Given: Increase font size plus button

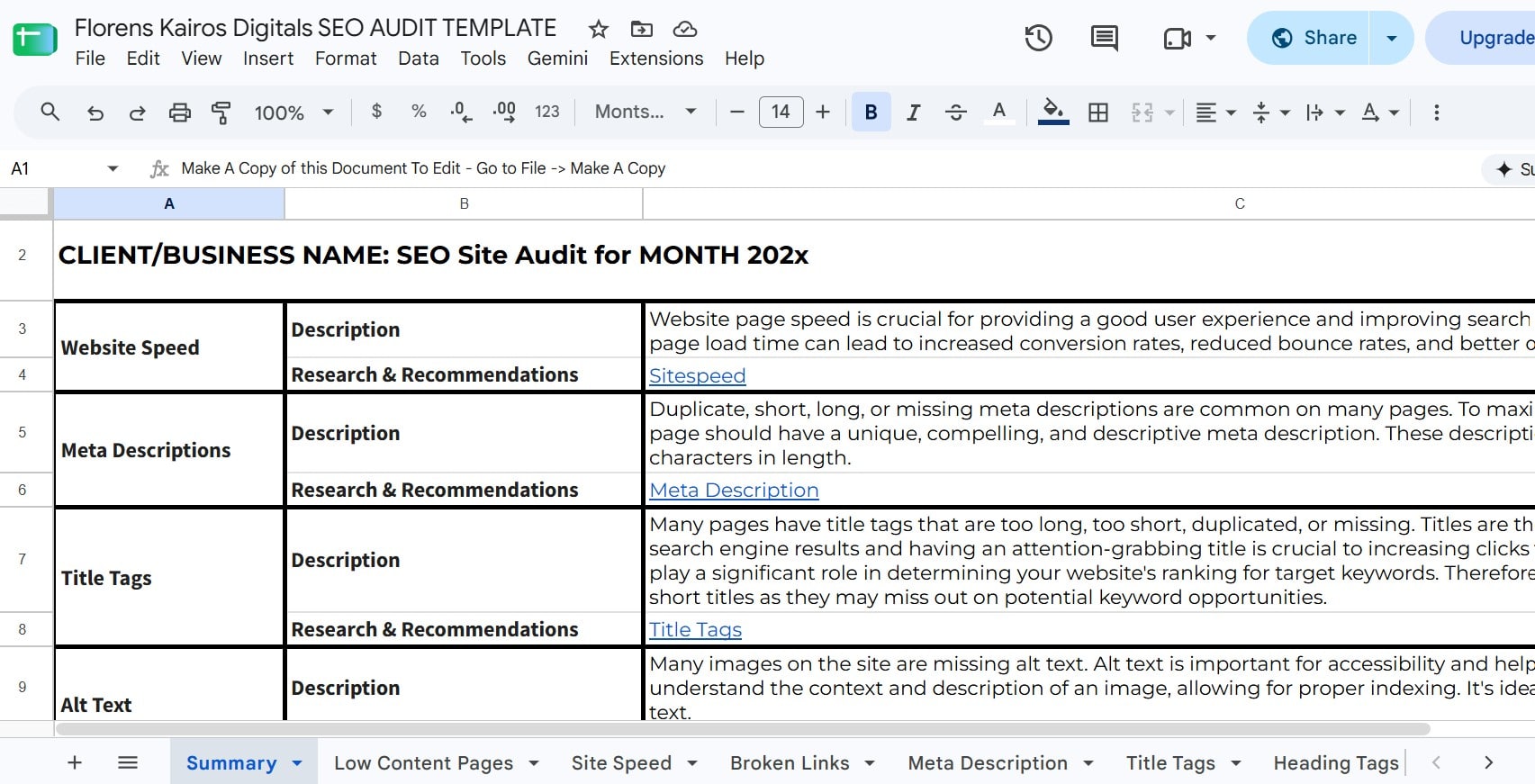Looking at the screenshot, I should (823, 113).
